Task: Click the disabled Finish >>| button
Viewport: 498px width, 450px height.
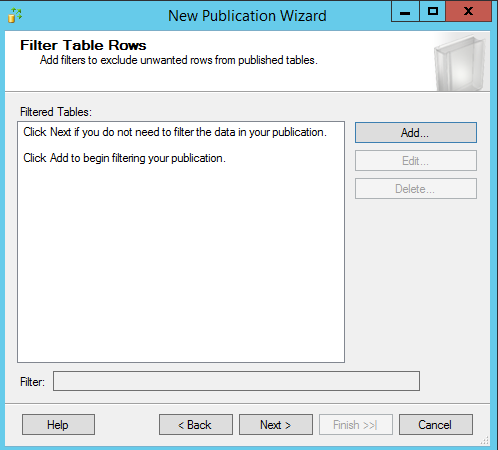Action: click(x=356, y=425)
